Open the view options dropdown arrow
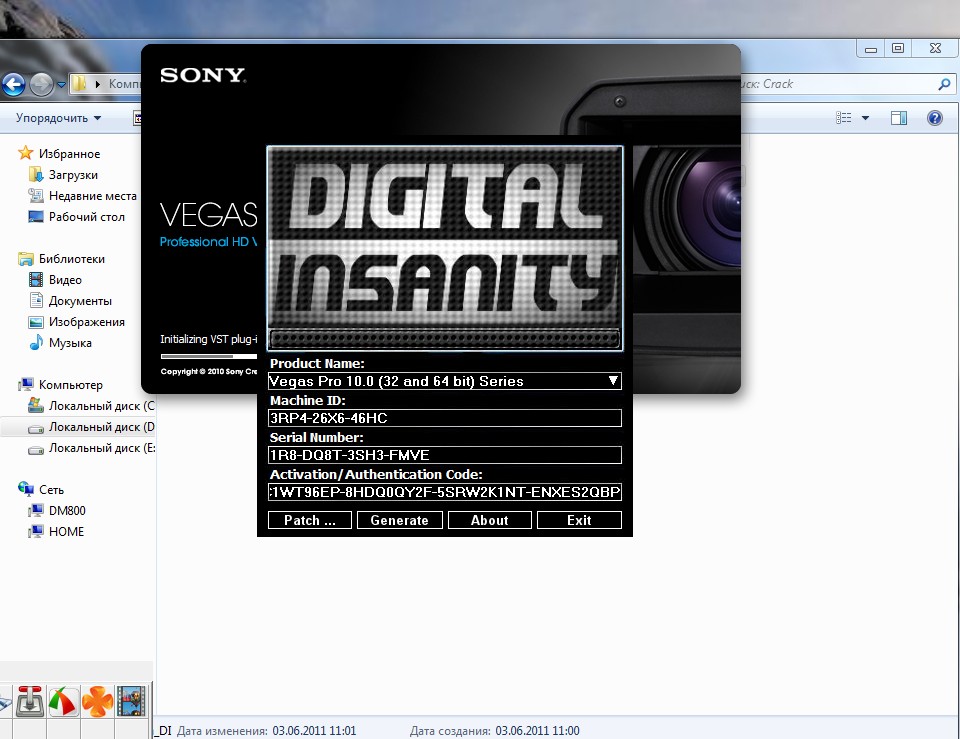This screenshot has width=960, height=739. click(x=865, y=118)
